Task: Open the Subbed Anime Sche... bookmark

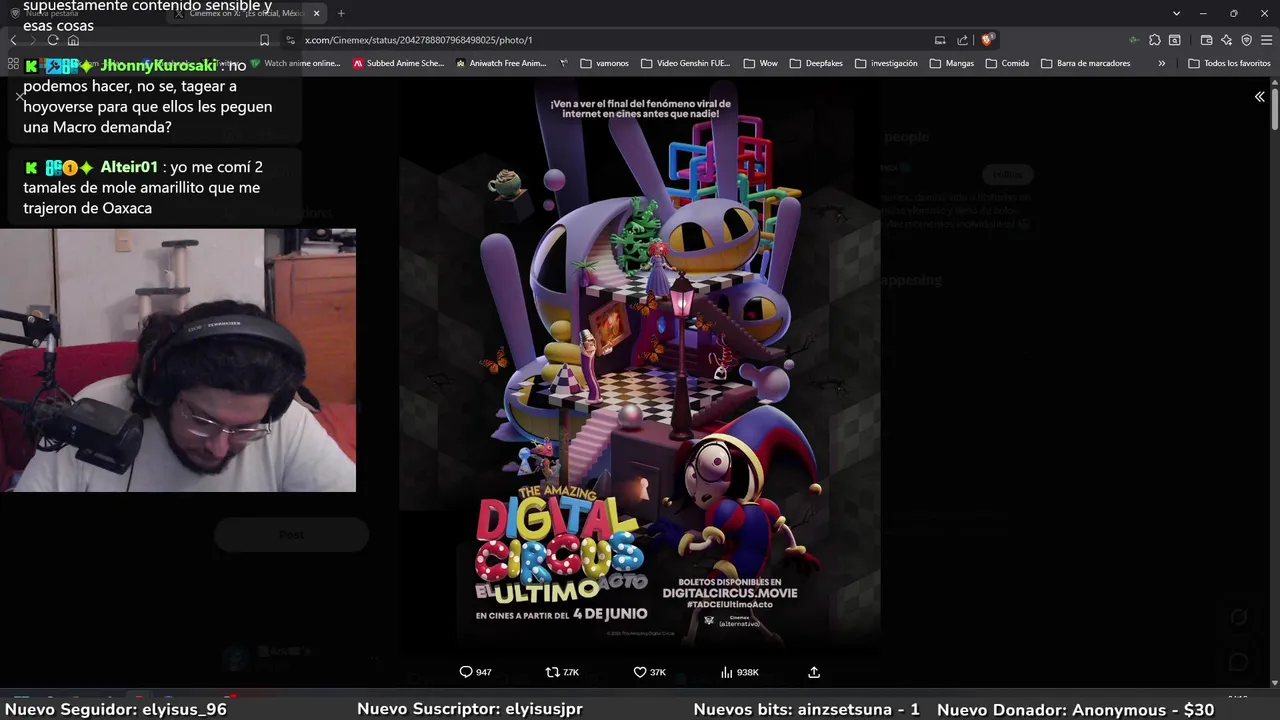Action: point(398,63)
